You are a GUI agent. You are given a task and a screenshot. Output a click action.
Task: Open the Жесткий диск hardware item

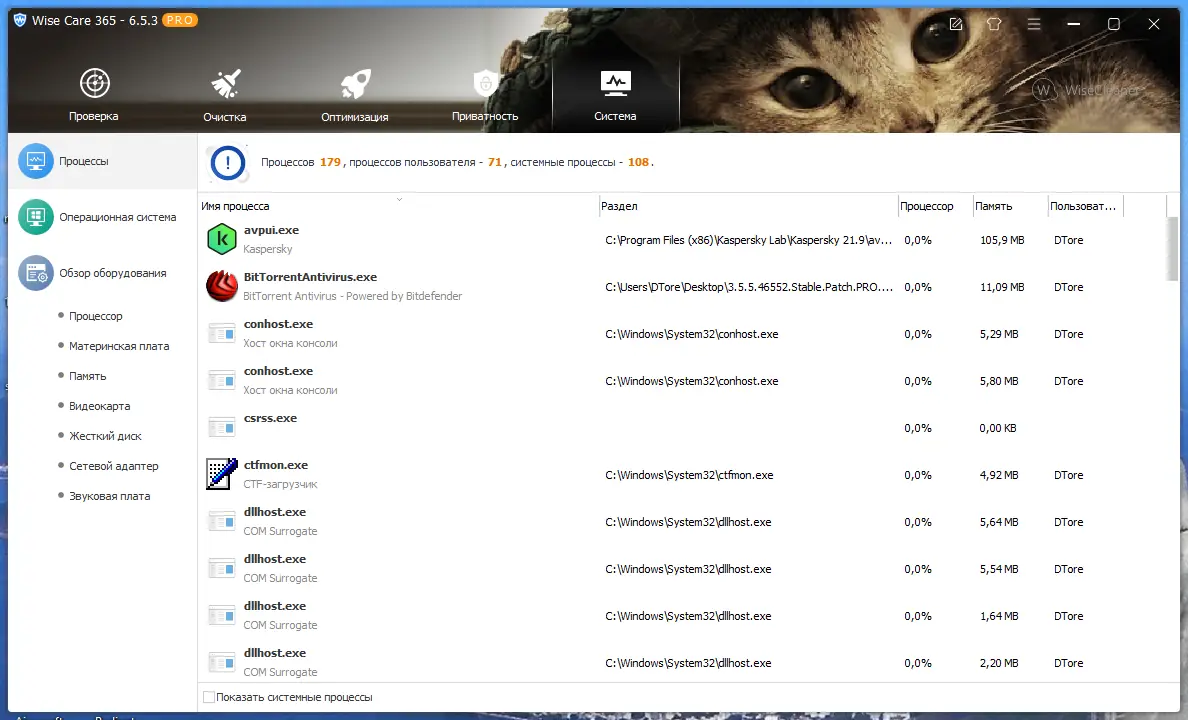click(x=105, y=436)
